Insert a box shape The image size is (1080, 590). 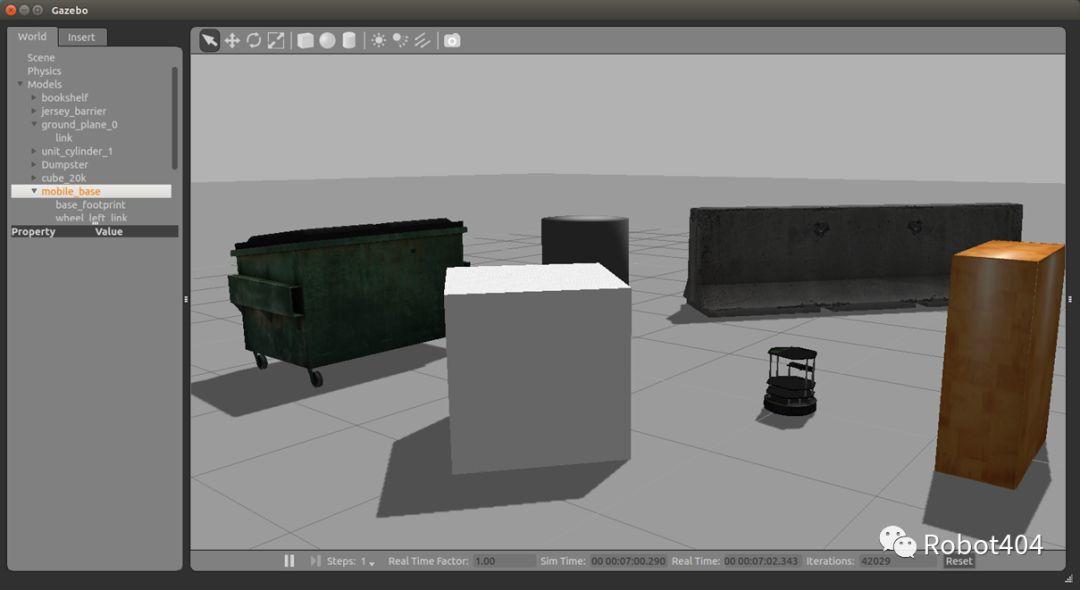[x=305, y=41]
